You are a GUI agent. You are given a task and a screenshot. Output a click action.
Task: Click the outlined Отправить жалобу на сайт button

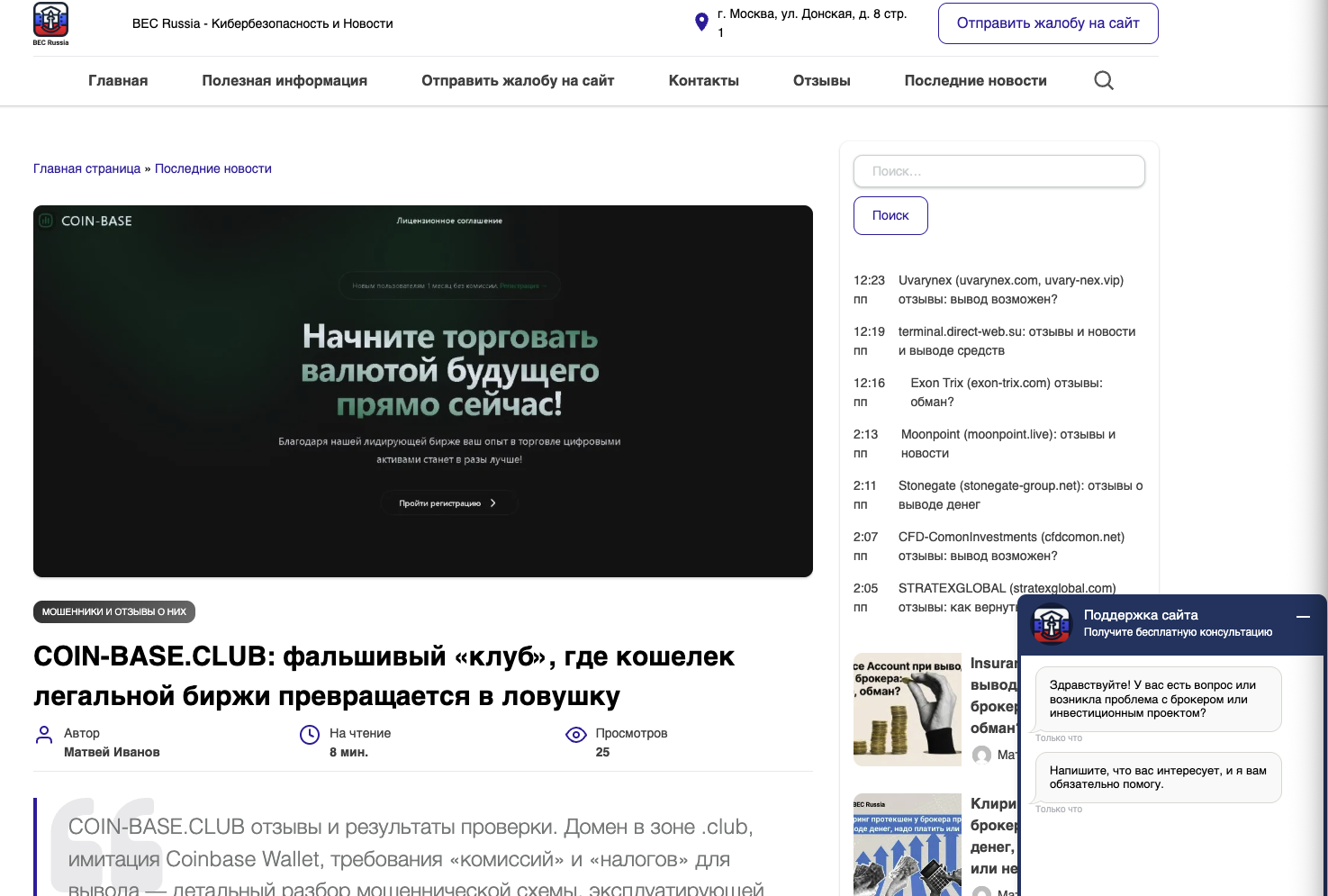(1048, 23)
